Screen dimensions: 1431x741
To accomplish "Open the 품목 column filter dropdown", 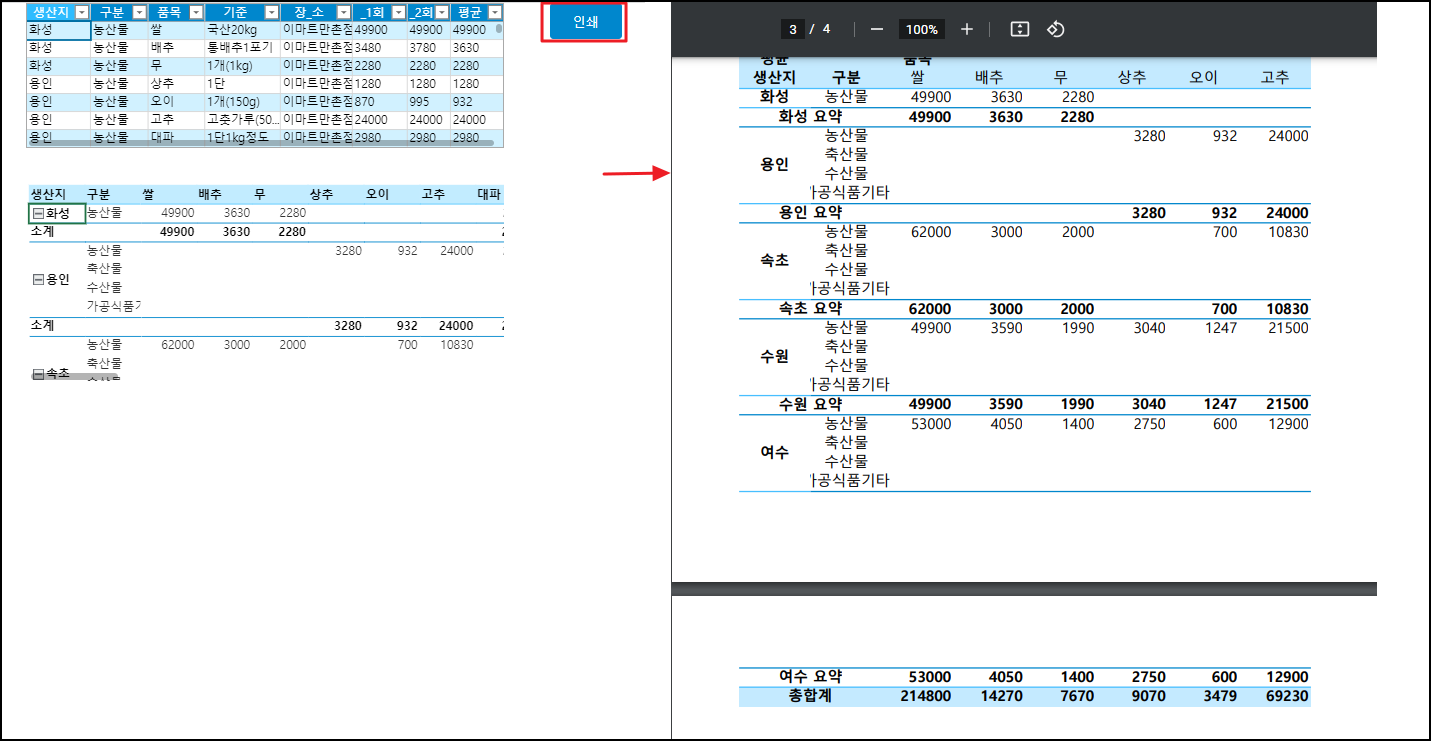I will (196, 12).
